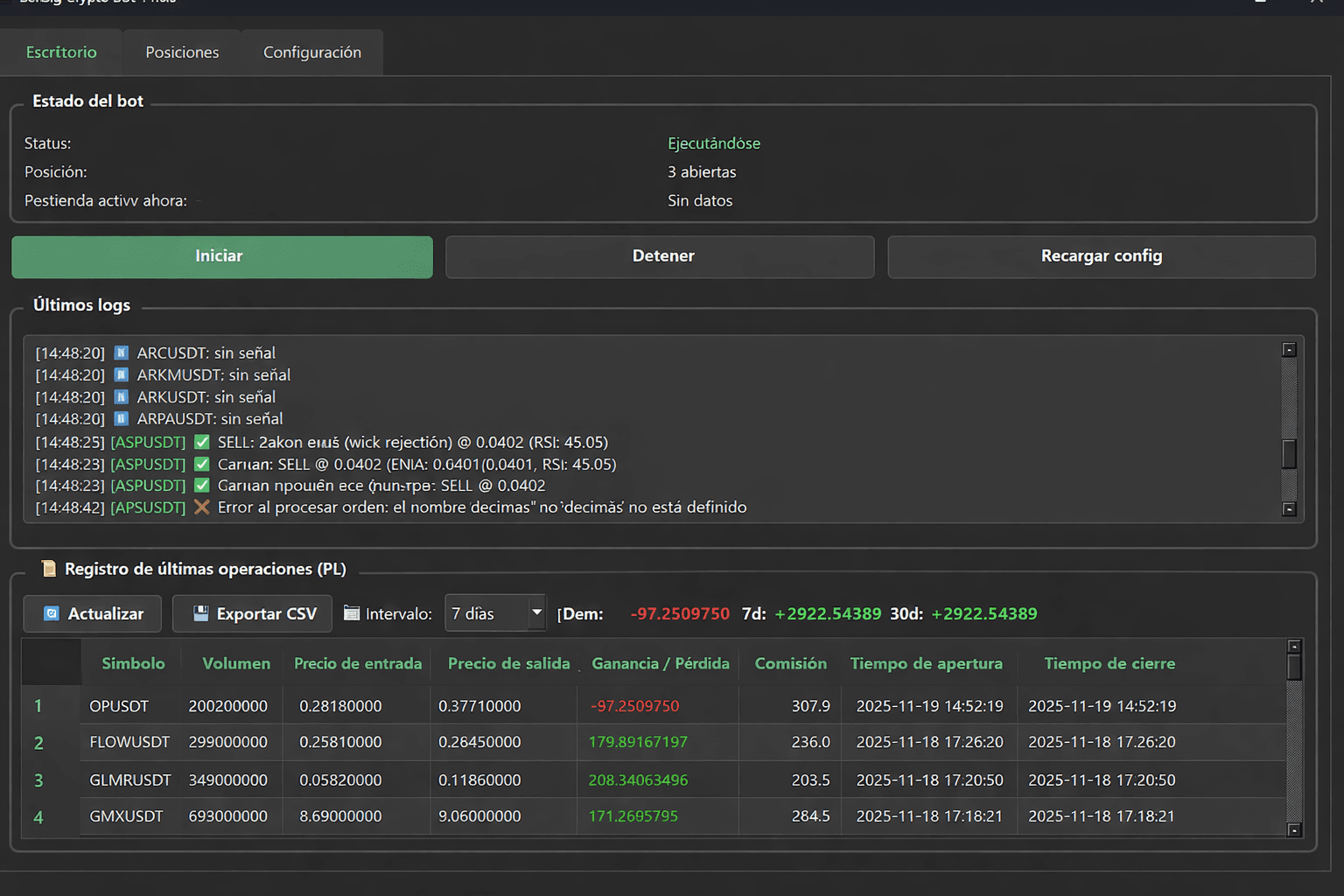Switch to the Posiciones tab
The height and width of the screenshot is (896, 1344).
[x=181, y=52]
